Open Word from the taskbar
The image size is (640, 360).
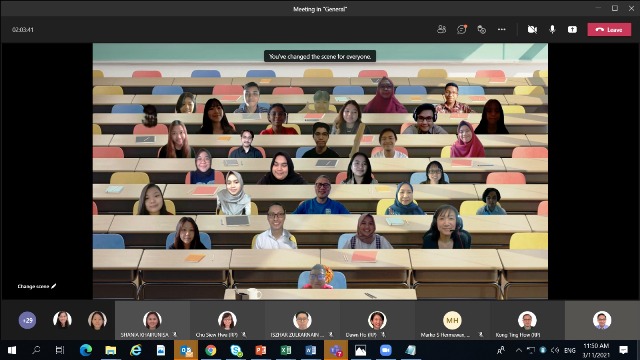coord(311,350)
